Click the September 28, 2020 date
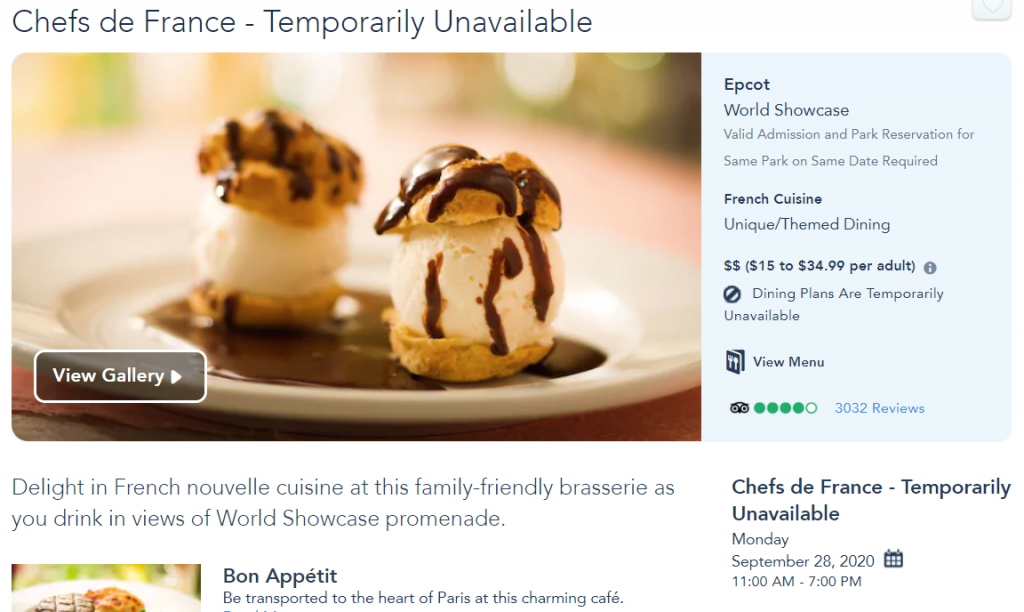 coord(802,561)
